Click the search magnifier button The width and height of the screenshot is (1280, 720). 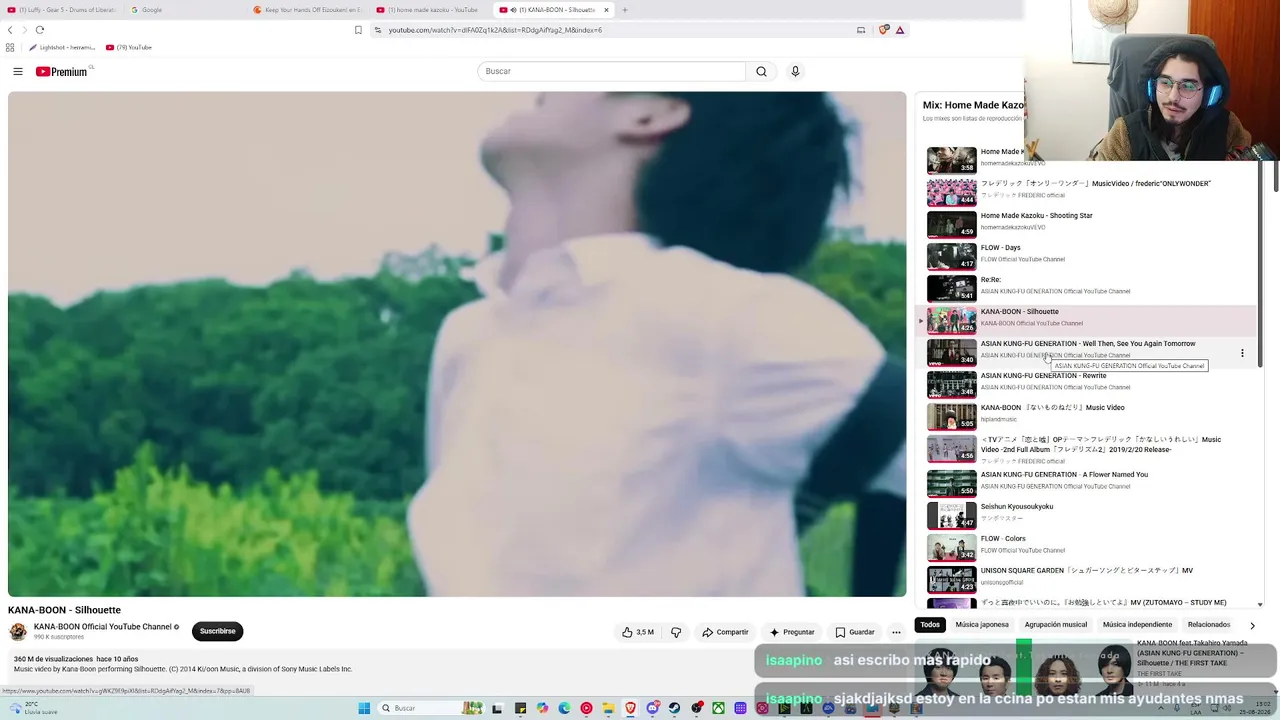(x=761, y=71)
